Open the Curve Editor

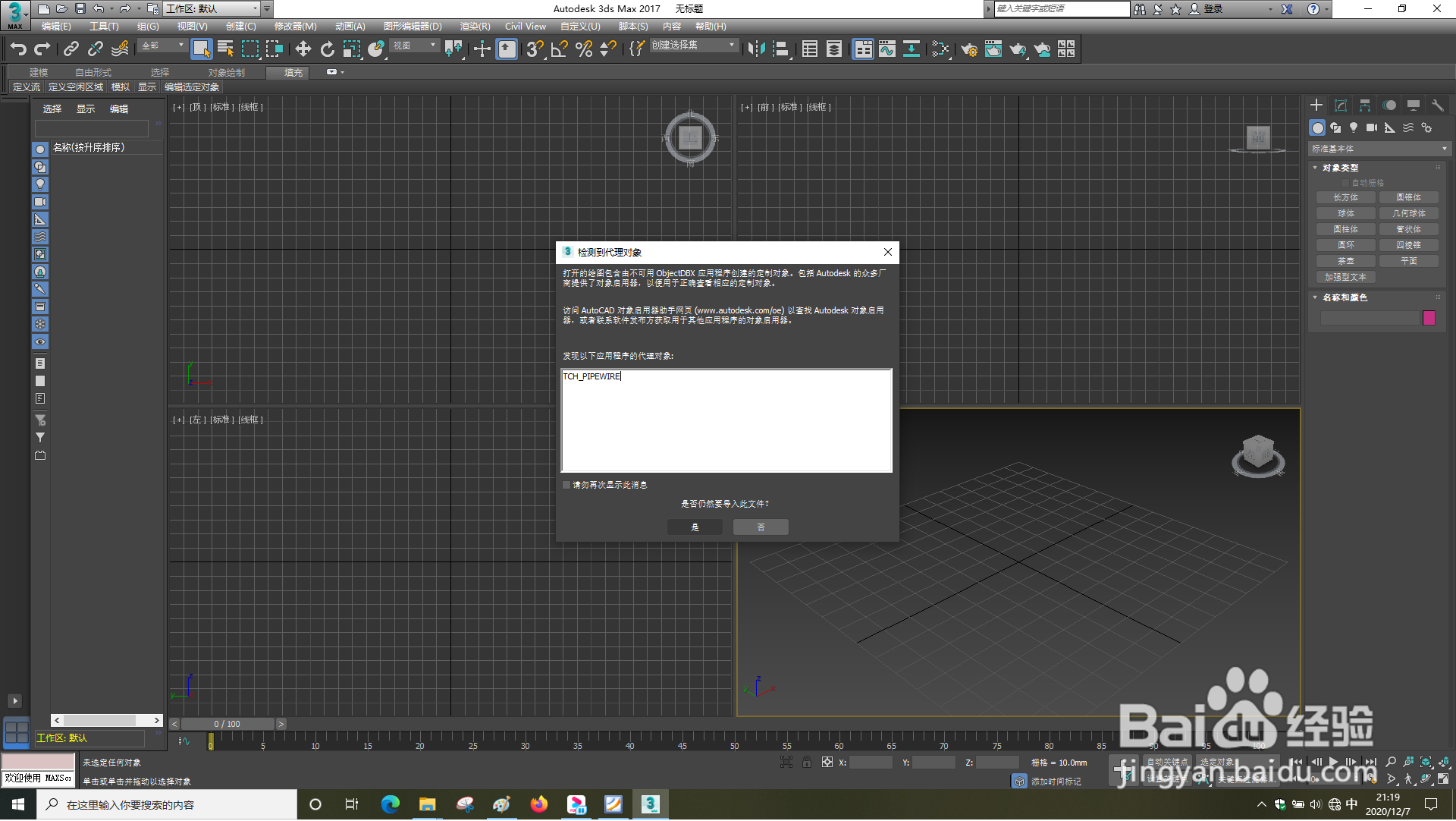click(x=887, y=49)
